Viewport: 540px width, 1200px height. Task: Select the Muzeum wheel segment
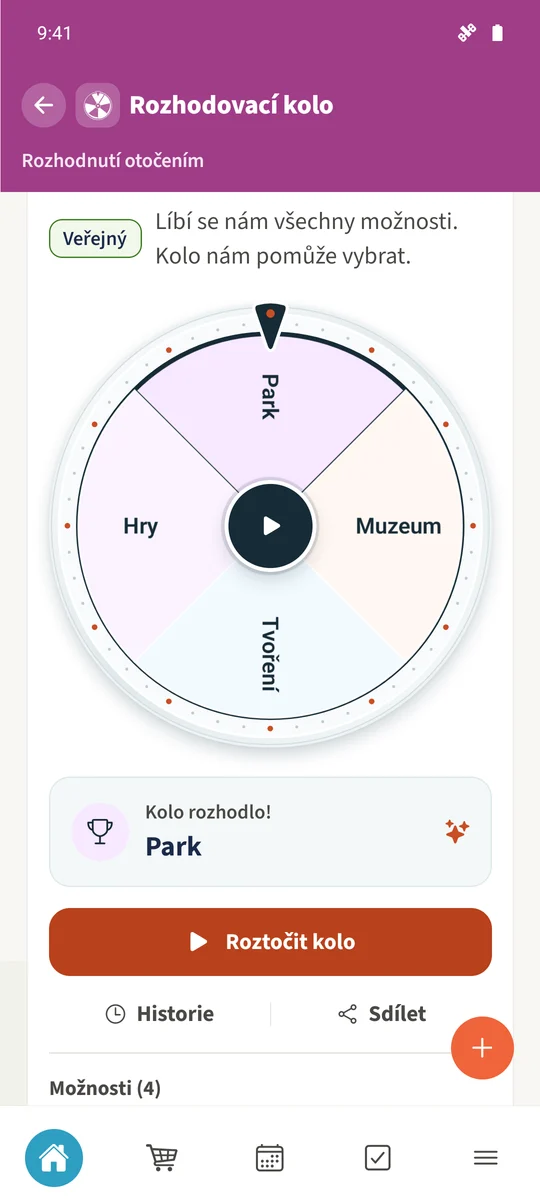(x=398, y=526)
